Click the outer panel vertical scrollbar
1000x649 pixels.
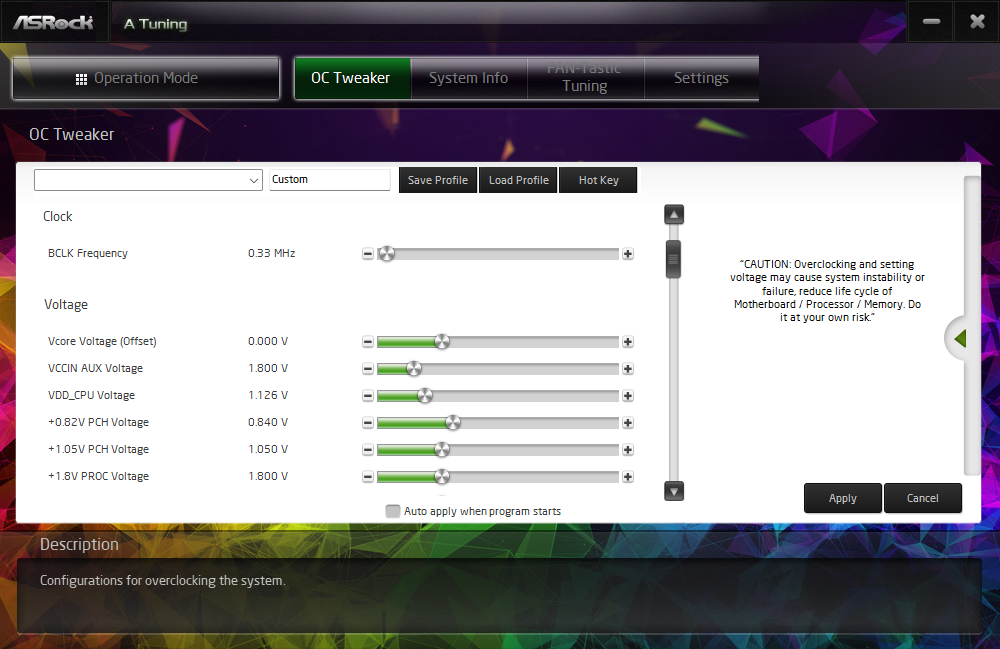click(972, 325)
